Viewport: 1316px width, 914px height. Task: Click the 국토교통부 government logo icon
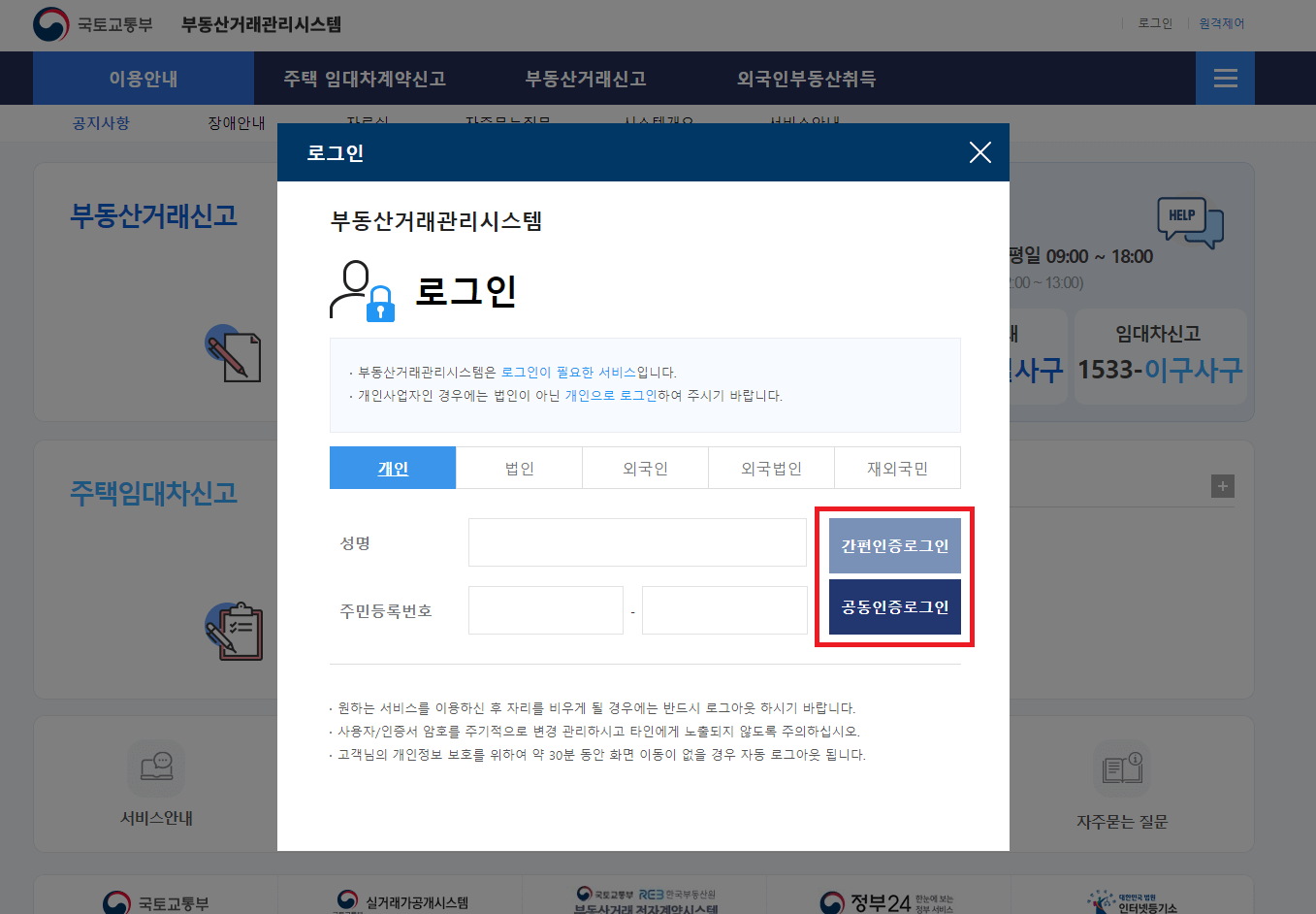51,24
